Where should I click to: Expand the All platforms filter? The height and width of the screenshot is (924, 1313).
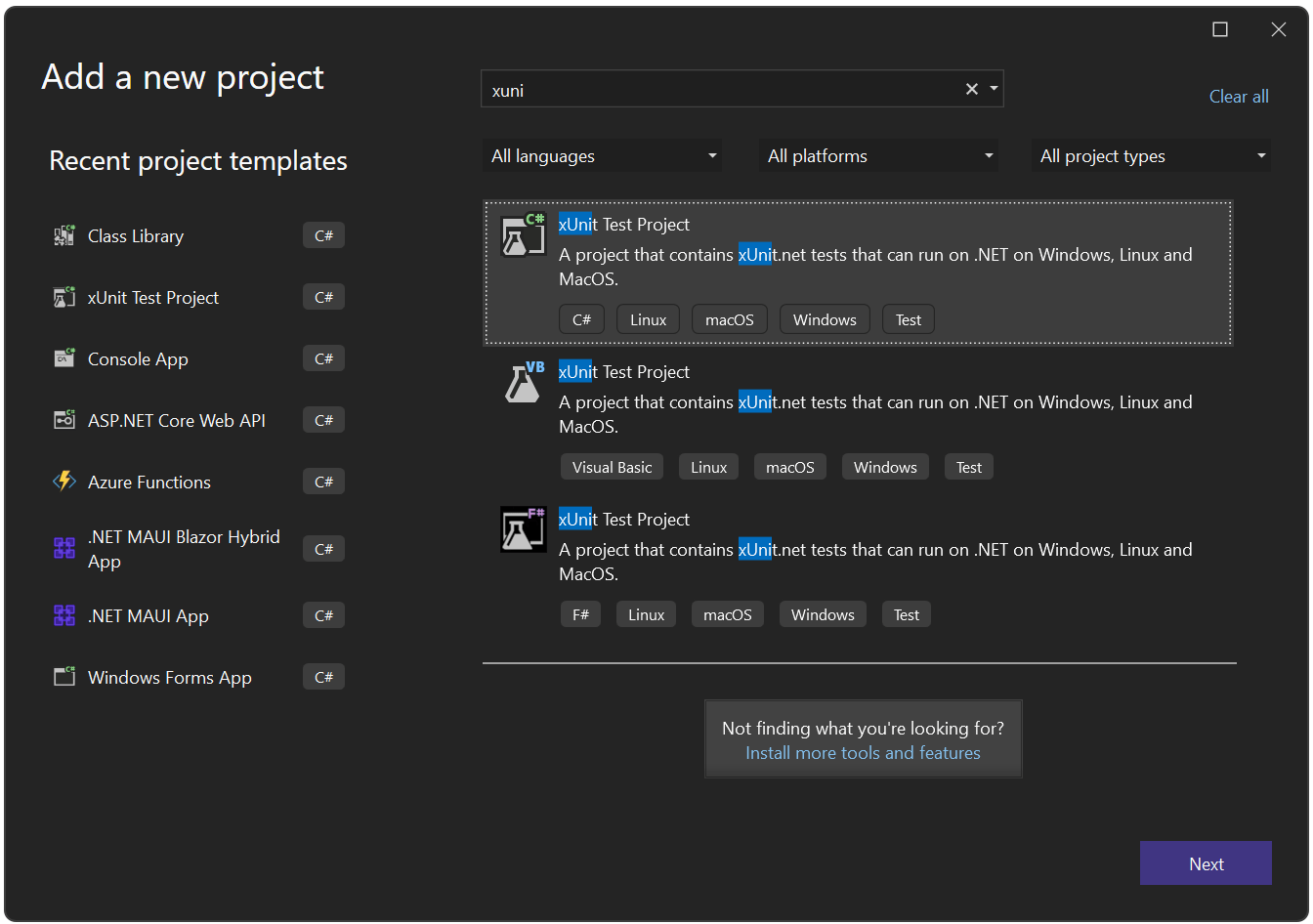(879, 156)
